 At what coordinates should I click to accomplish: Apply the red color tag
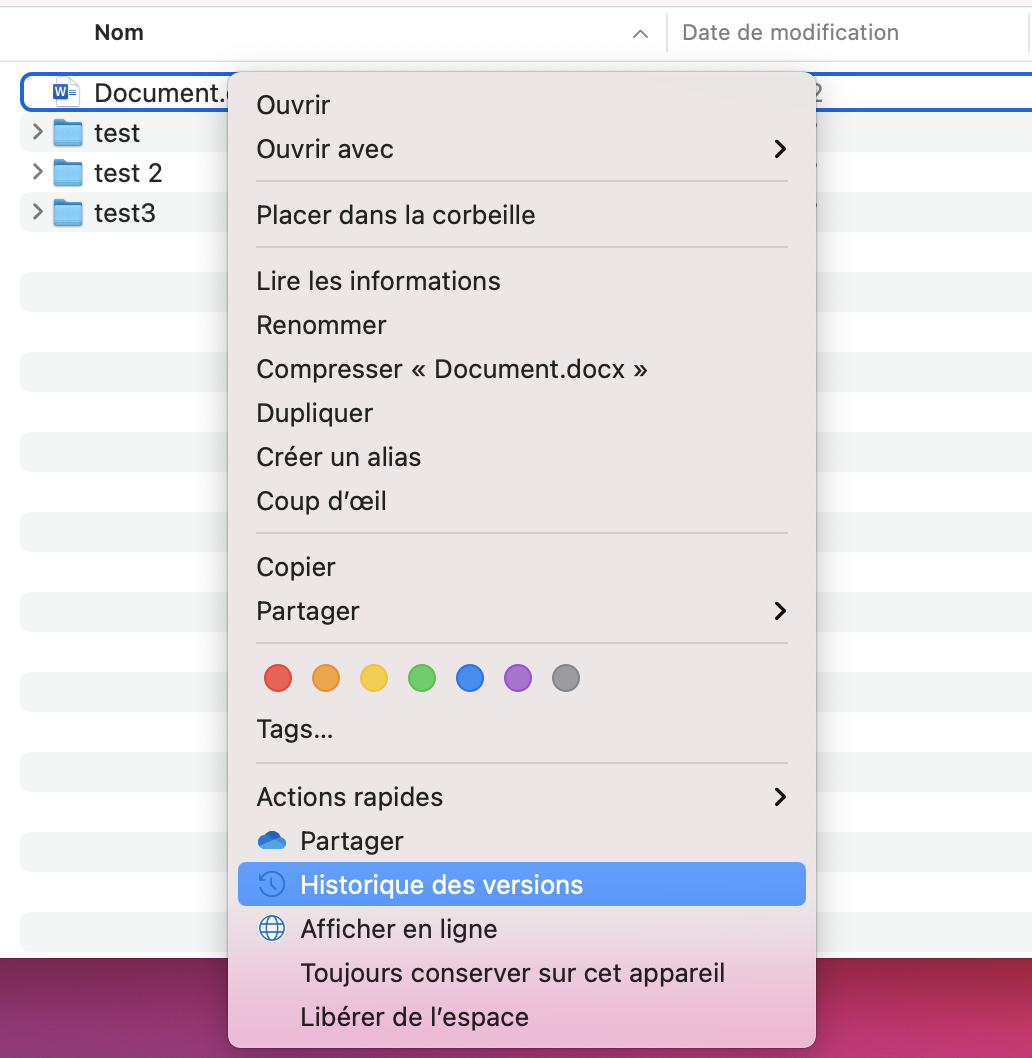278,679
